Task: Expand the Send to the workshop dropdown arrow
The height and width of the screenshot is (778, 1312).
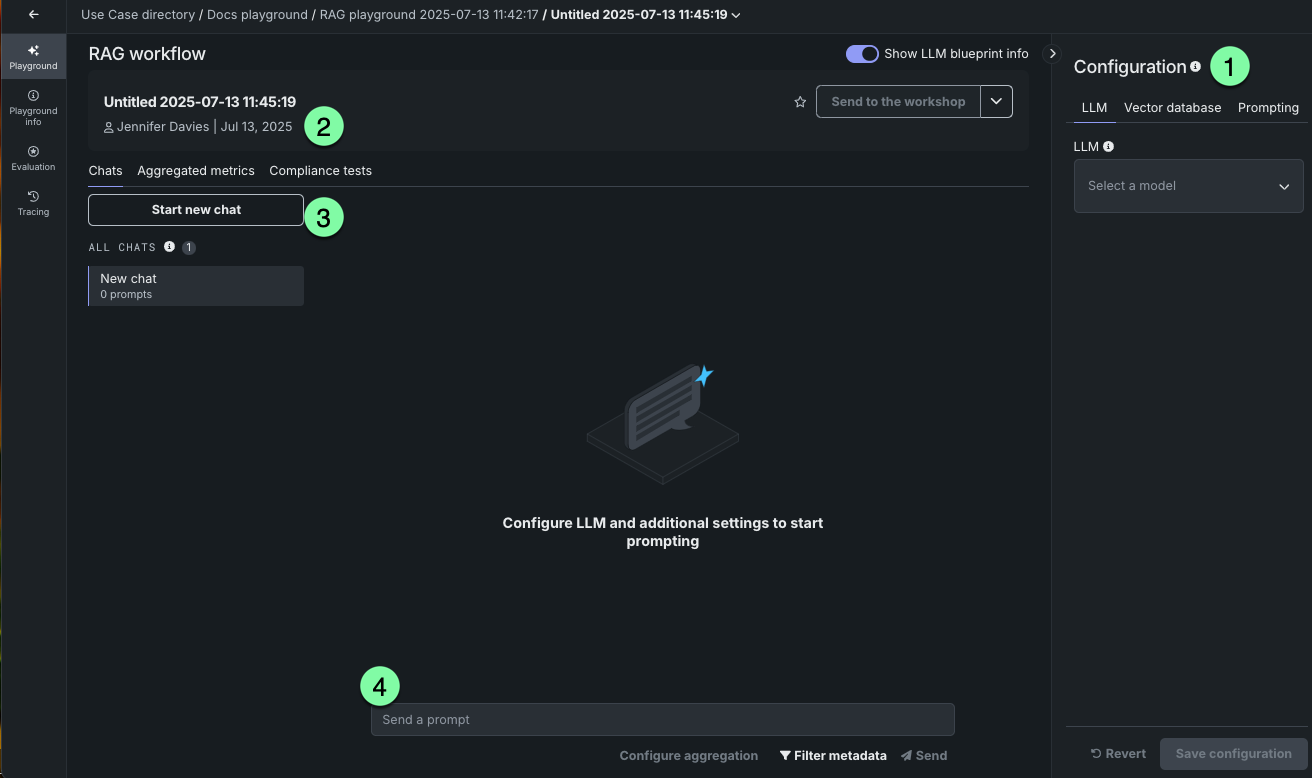Action: [x=996, y=102]
